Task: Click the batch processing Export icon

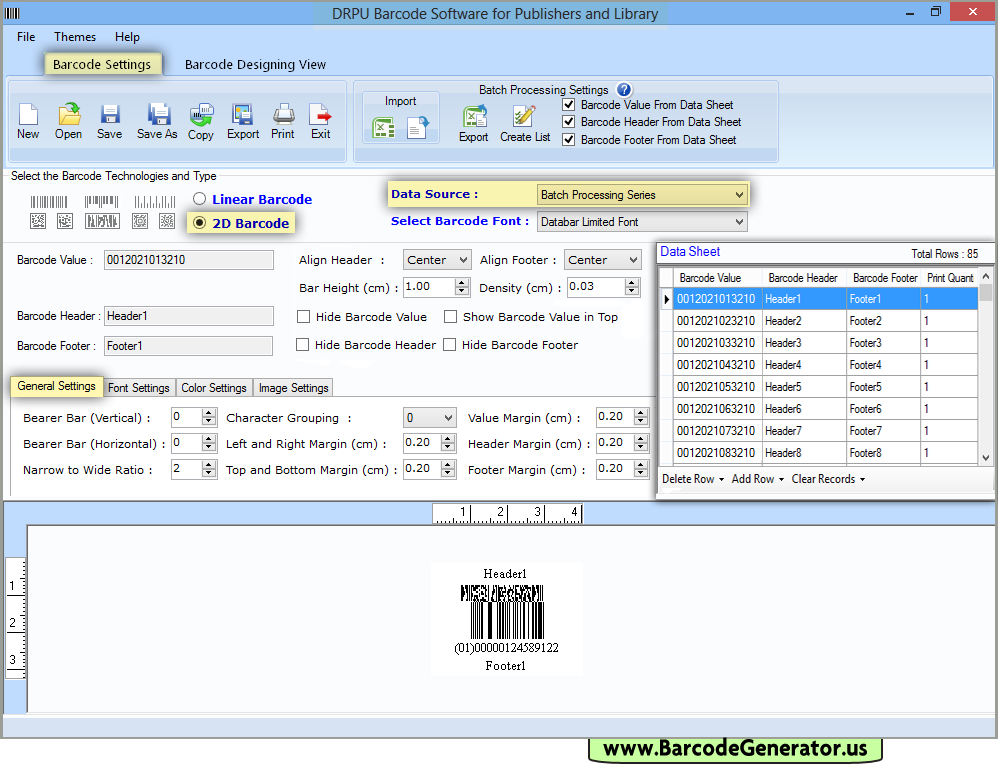Action: pyautogui.click(x=474, y=116)
